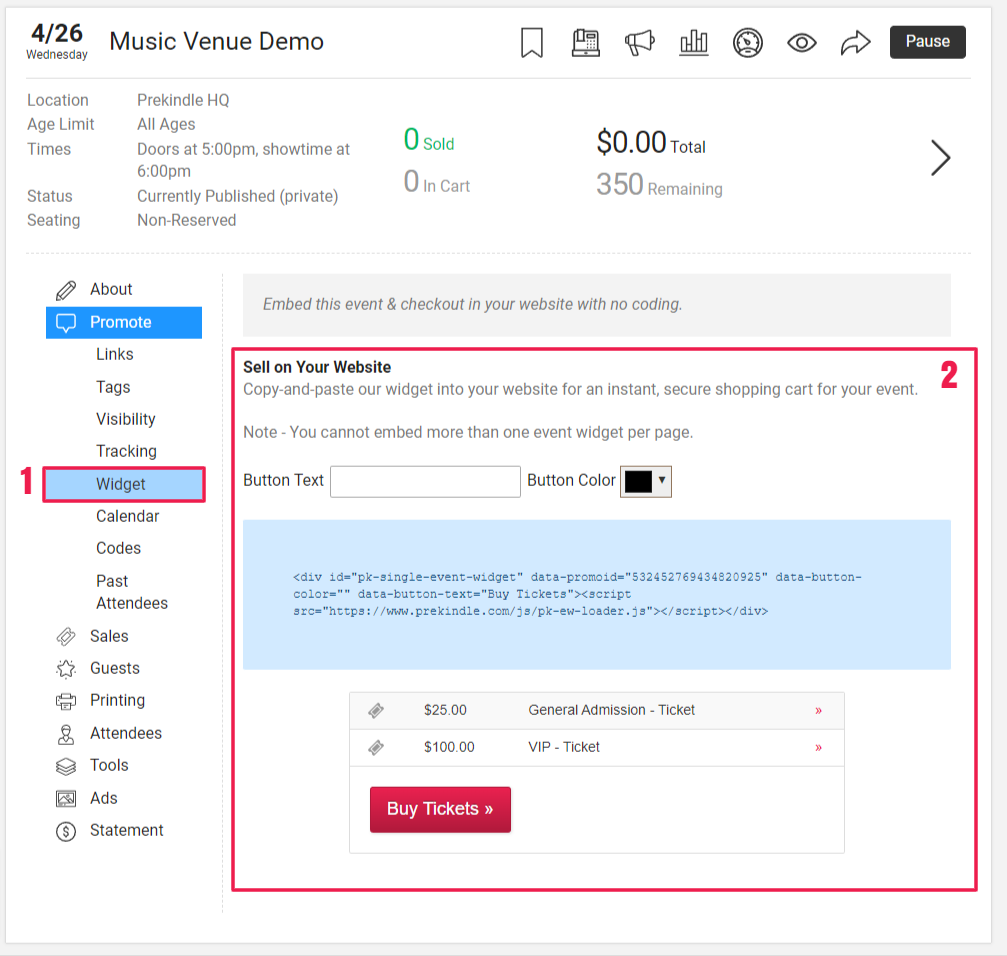The image size is (1007, 956).
Task: Click the eye preview icon
Action: pos(801,43)
